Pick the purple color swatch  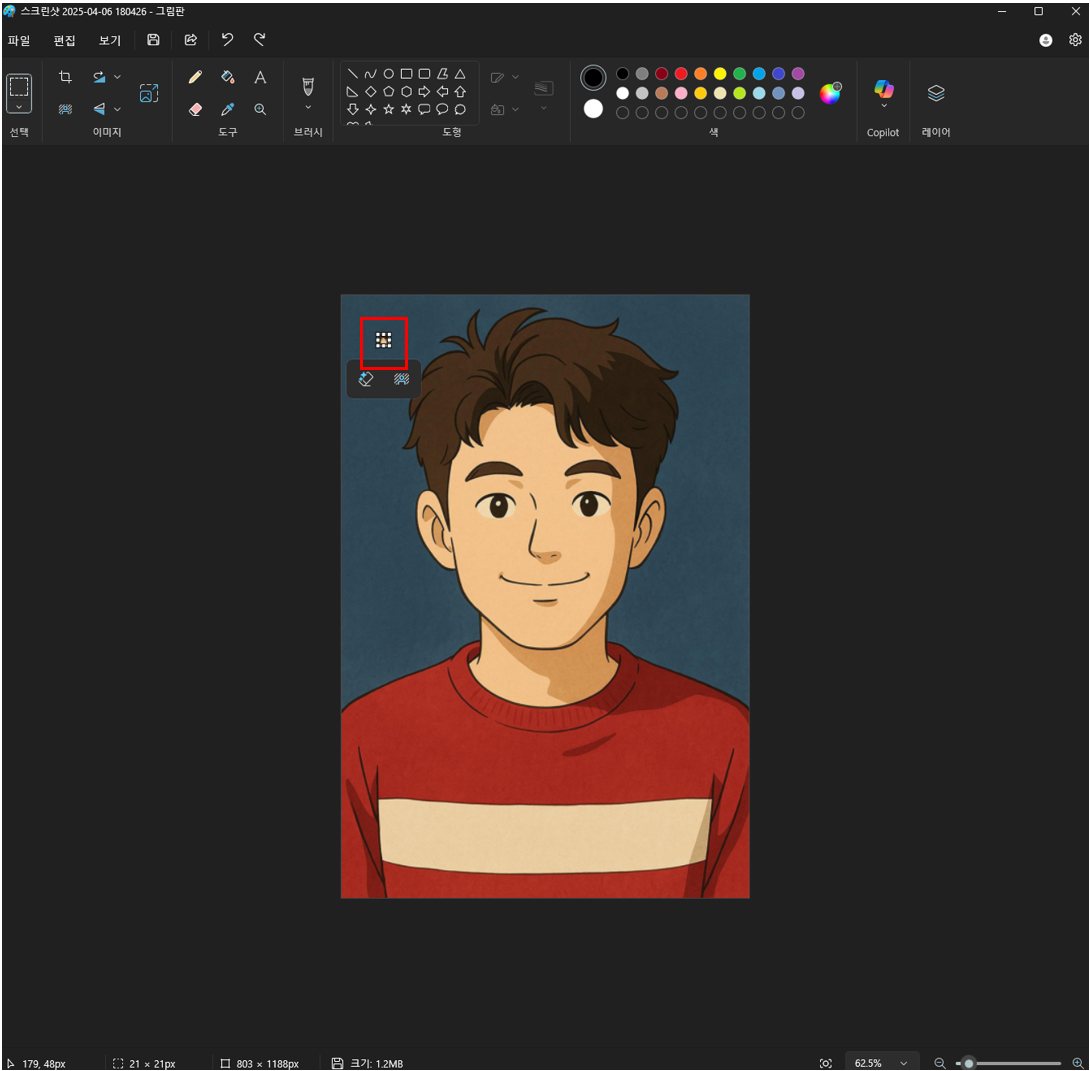798,74
